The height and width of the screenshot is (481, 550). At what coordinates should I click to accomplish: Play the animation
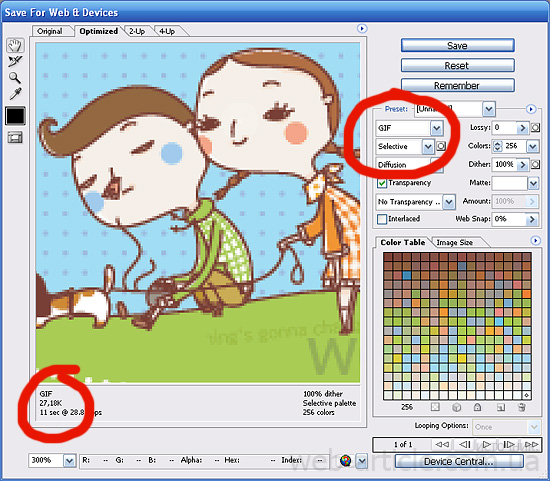487,445
